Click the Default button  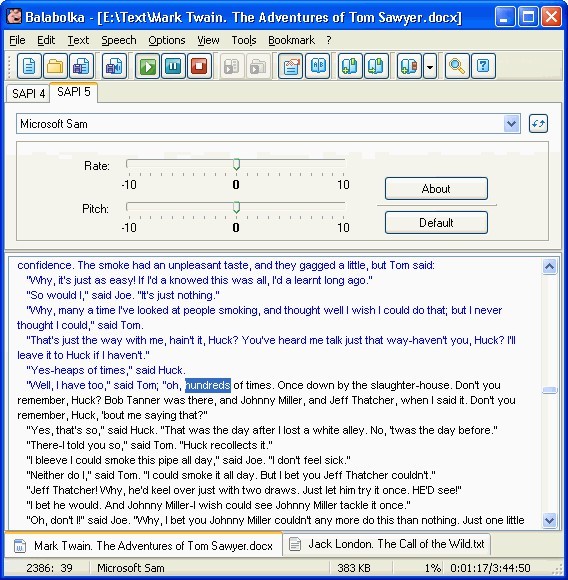pos(436,223)
